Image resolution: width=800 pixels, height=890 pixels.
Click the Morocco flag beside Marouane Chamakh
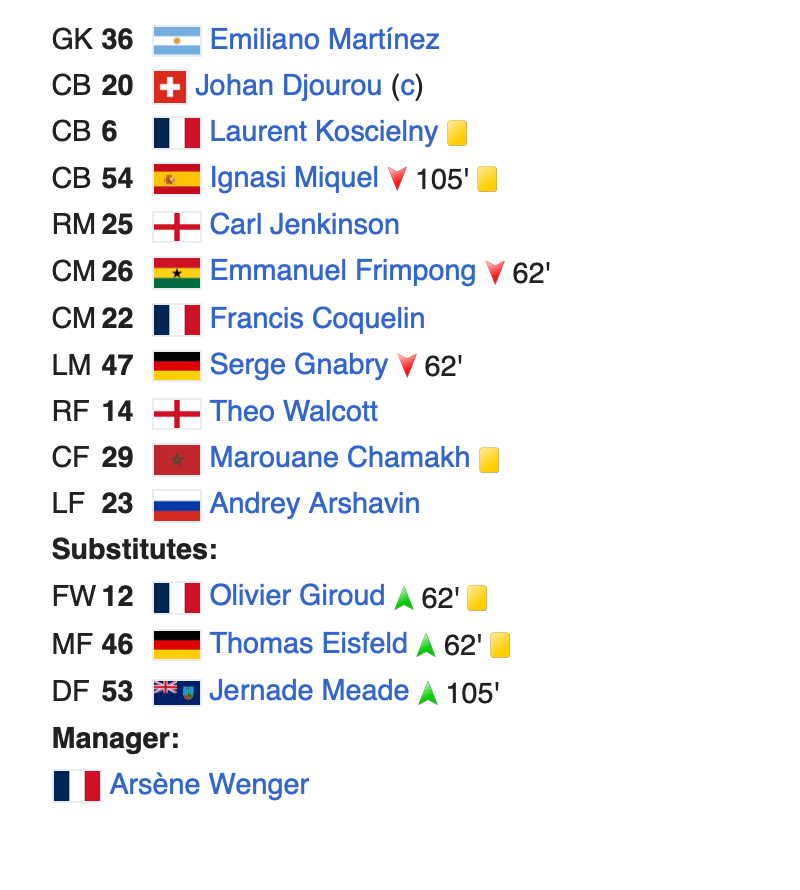pyautogui.click(x=177, y=459)
